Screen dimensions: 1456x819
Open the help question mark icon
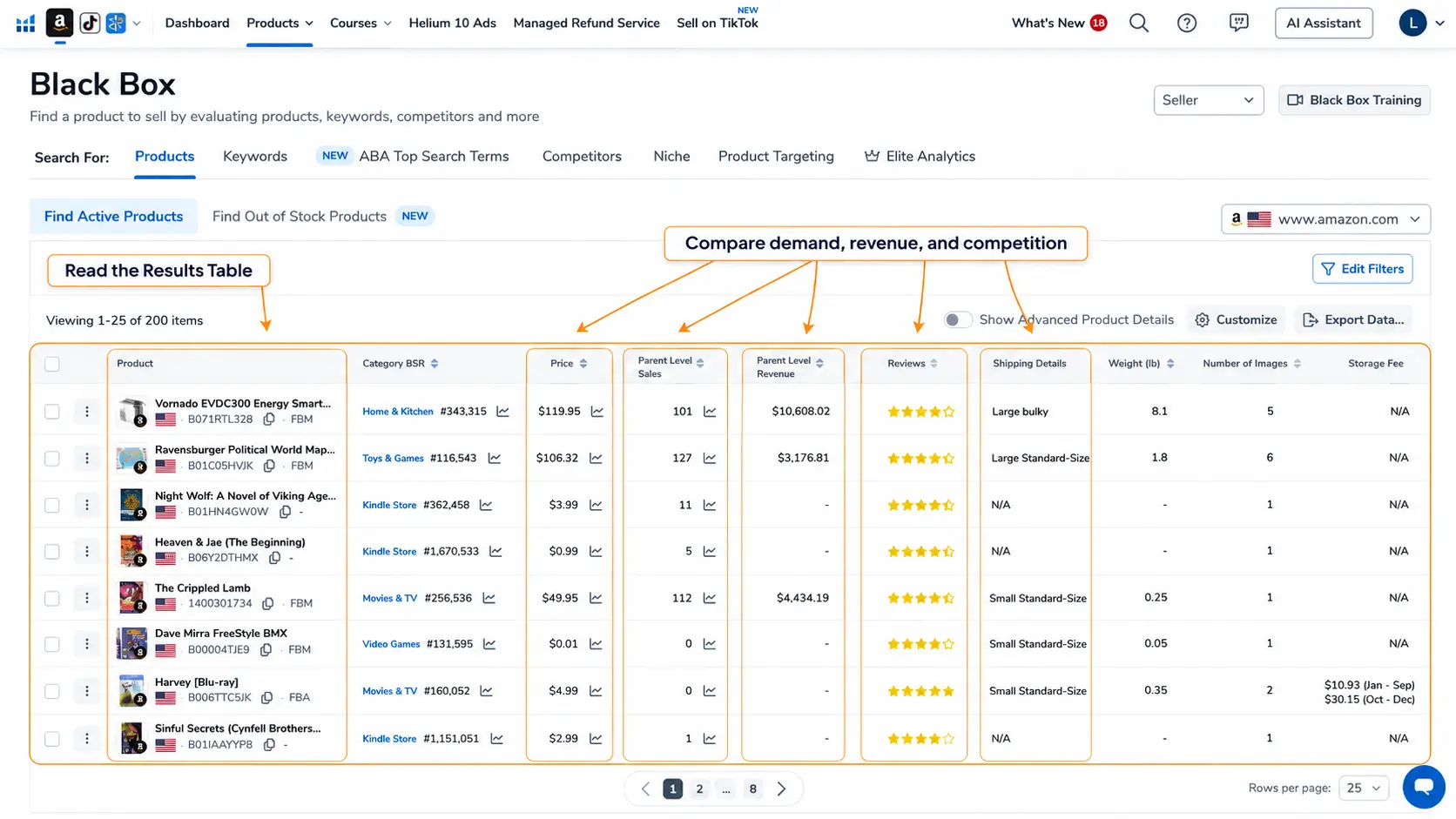click(1187, 23)
